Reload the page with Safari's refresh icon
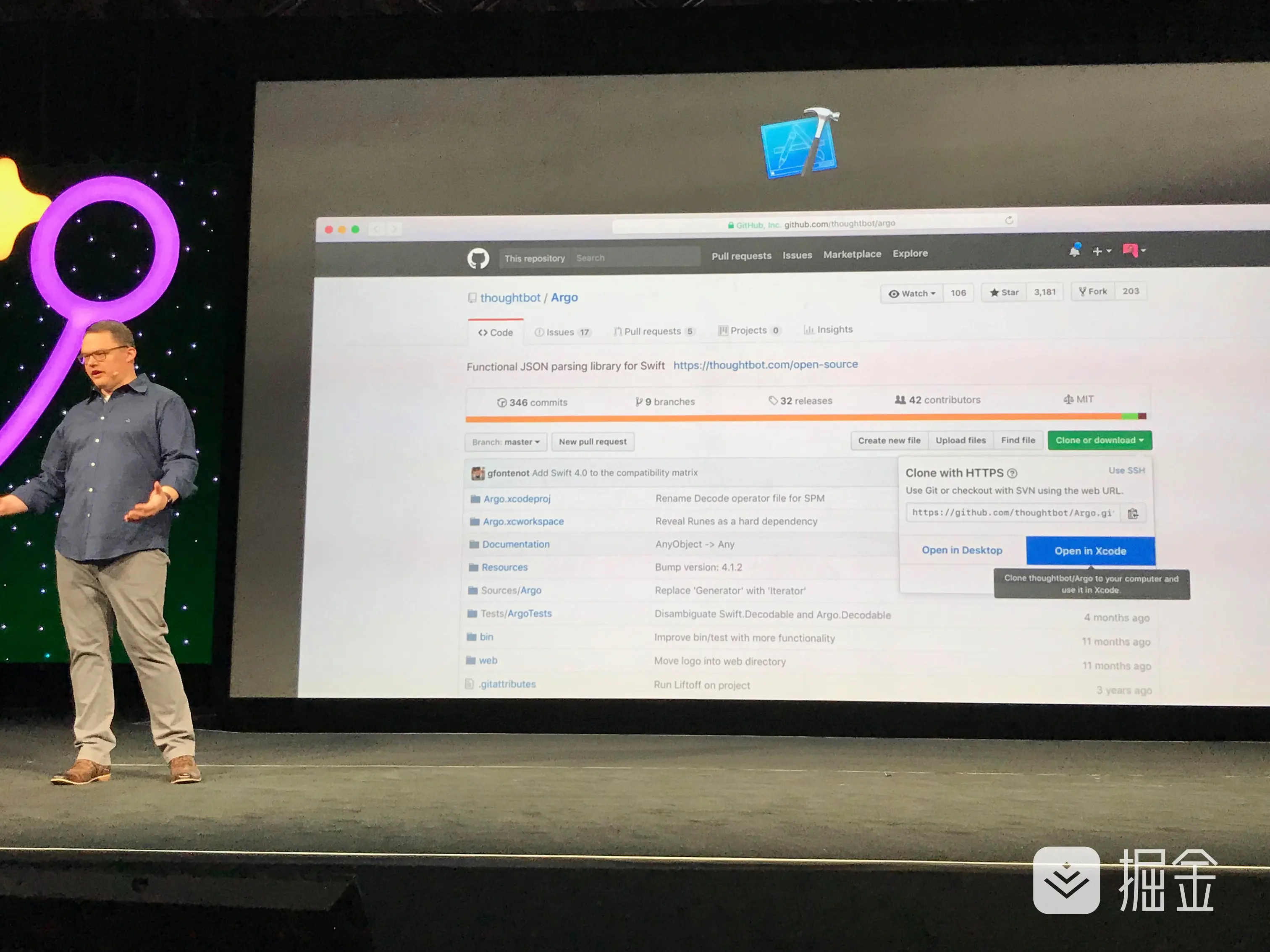Screen dimensions: 1270x952 [1009, 220]
